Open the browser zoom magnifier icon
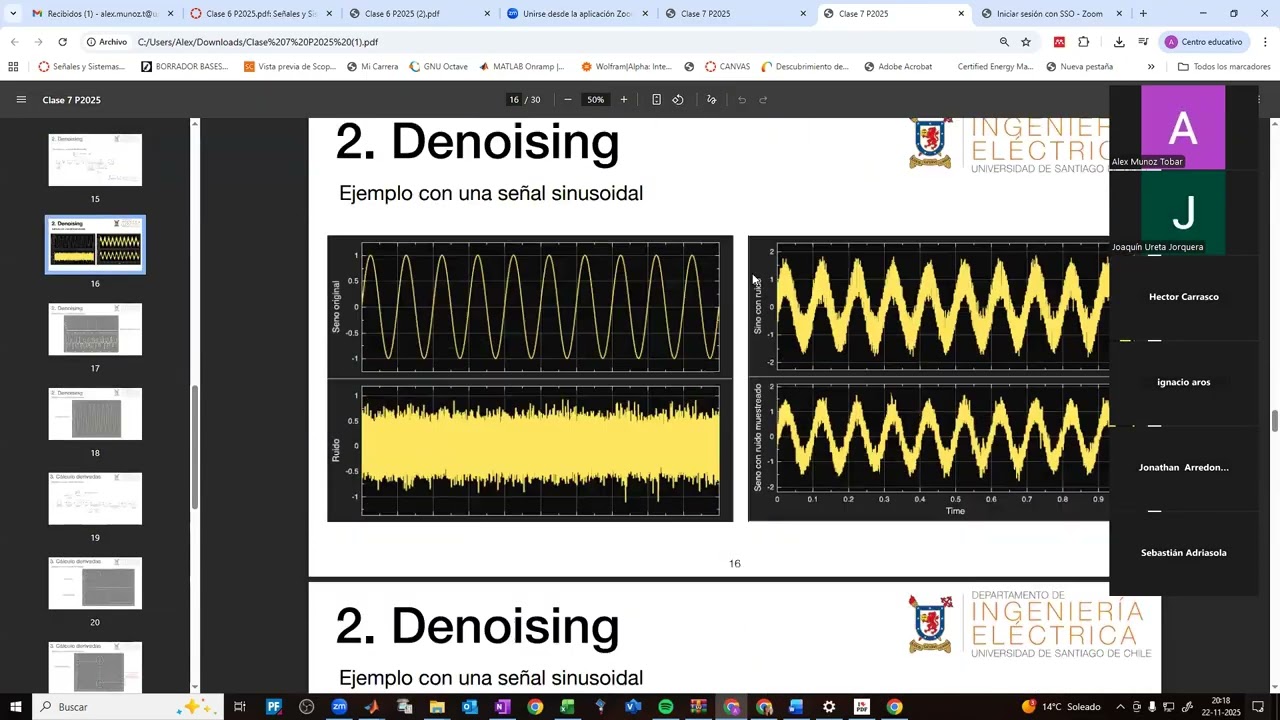The image size is (1280, 720). pyautogui.click(x=1004, y=42)
